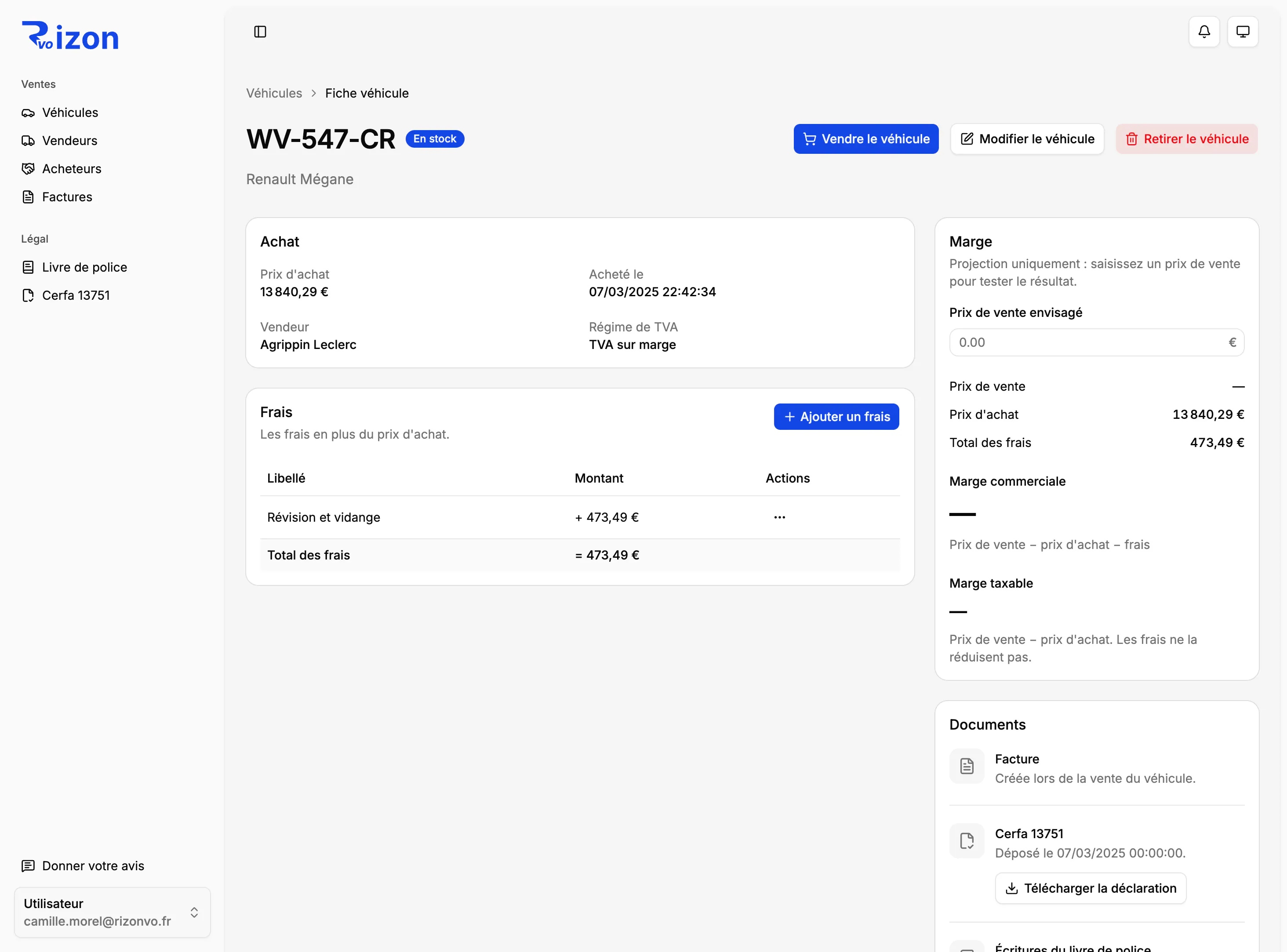Click Marge commerciale heading

(1007, 481)
